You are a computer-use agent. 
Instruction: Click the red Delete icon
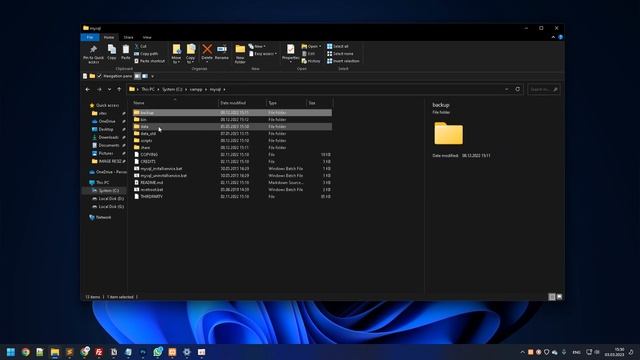pos(207,49)
